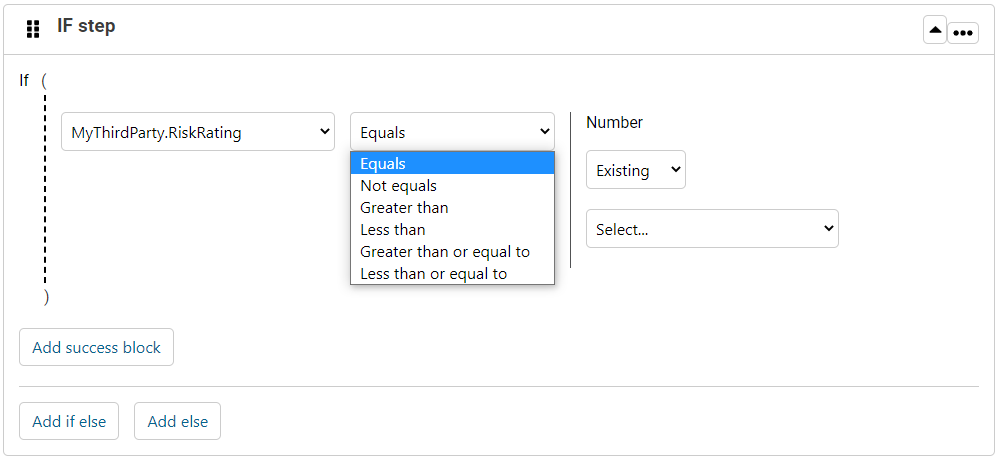This screenshot has height=460, width=1005.
Task: Choose Not equals from the operator list
Action: pyautogui.click(x=453, y=186)
